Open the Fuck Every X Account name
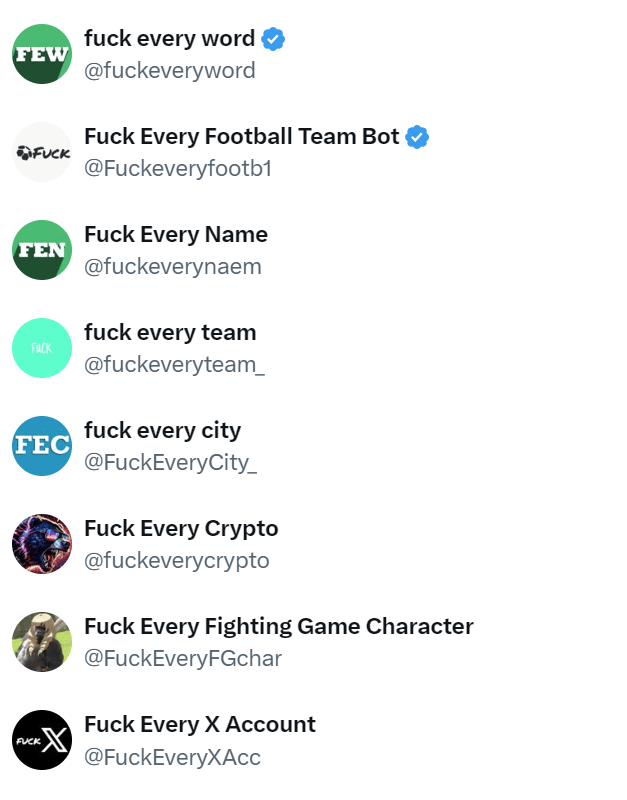The height and width of the screenshot is (800, 627). [200, 725]
